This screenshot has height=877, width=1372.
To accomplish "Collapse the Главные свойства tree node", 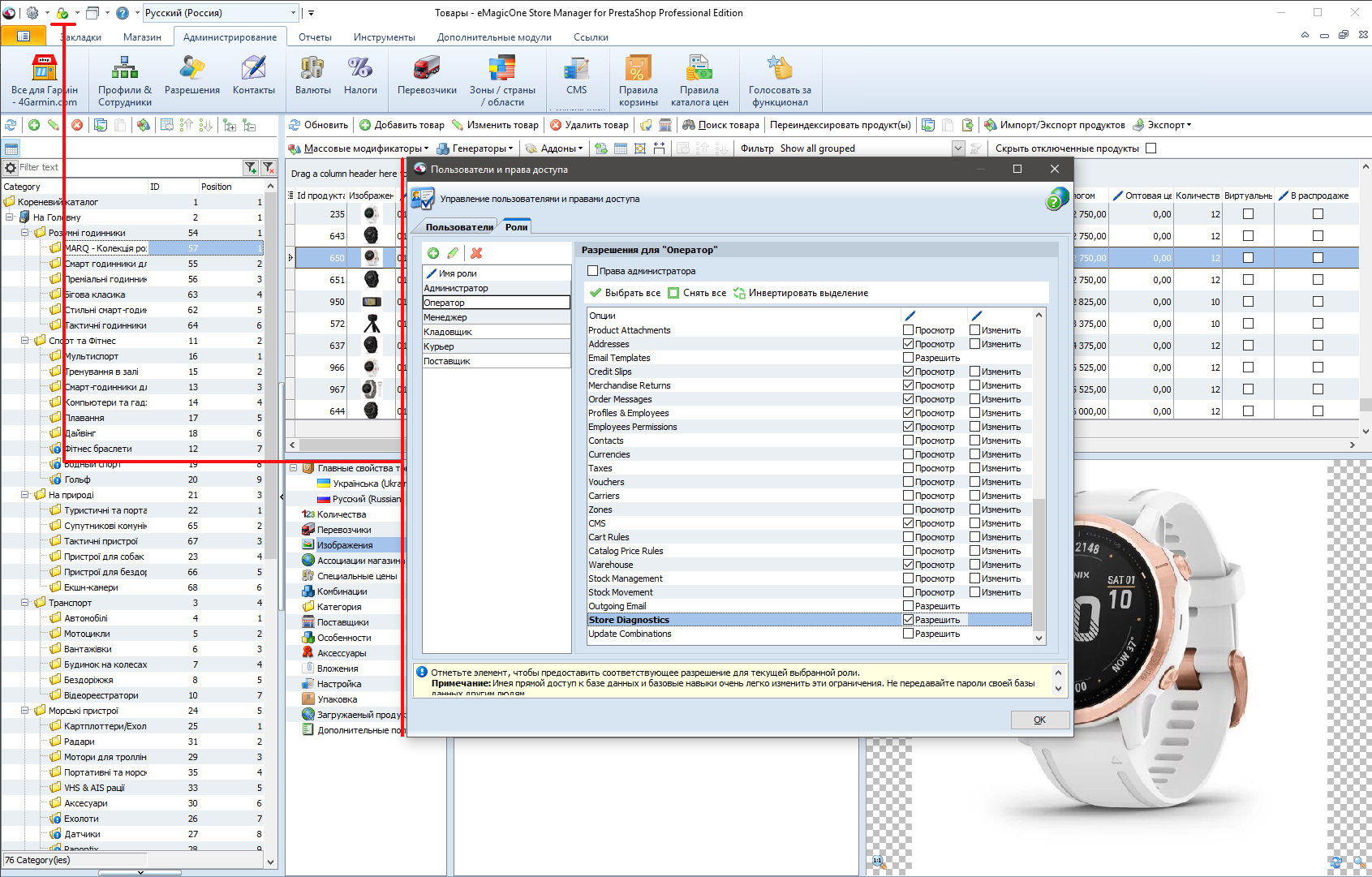I will click(294, 468).
